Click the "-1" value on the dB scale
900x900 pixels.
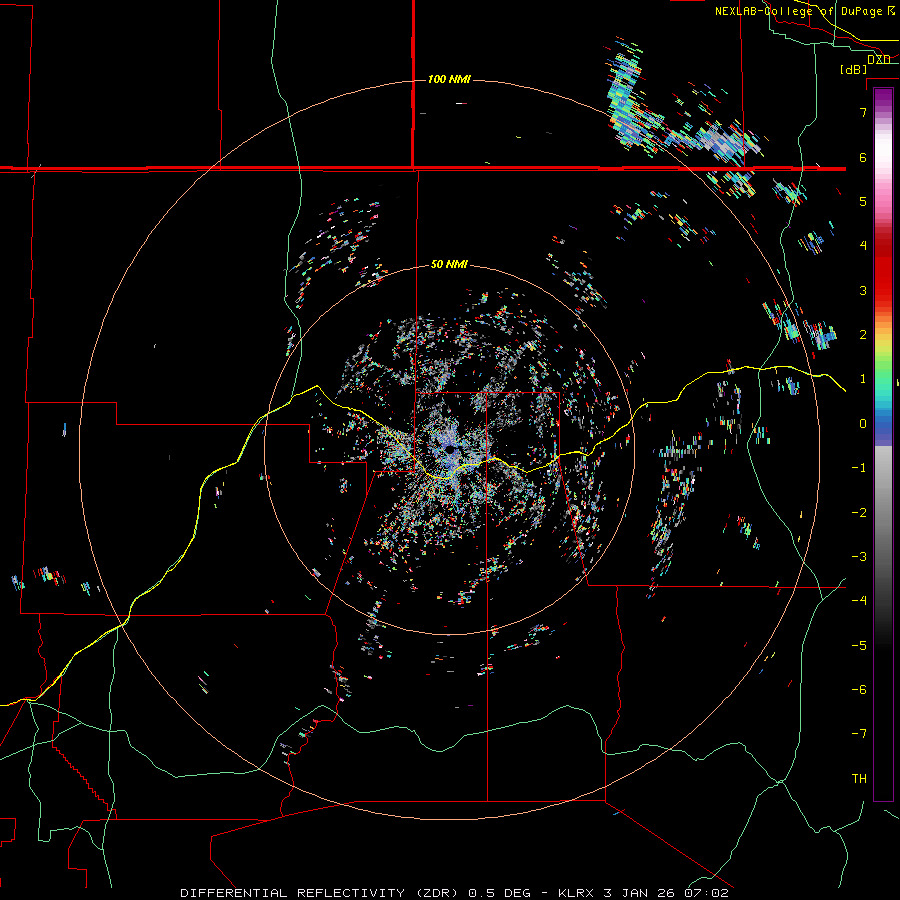point(859,468)
